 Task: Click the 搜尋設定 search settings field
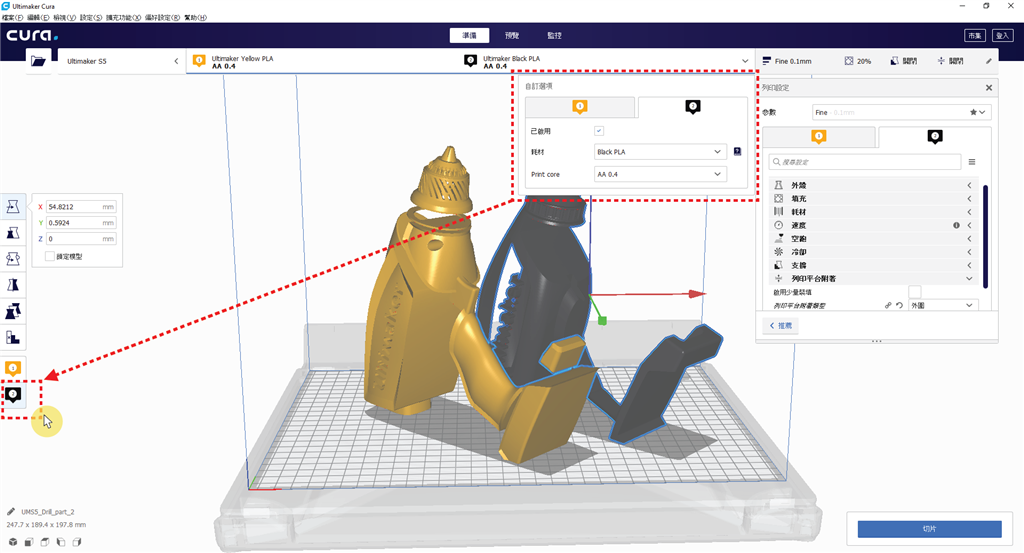click(x=865, y=161)
